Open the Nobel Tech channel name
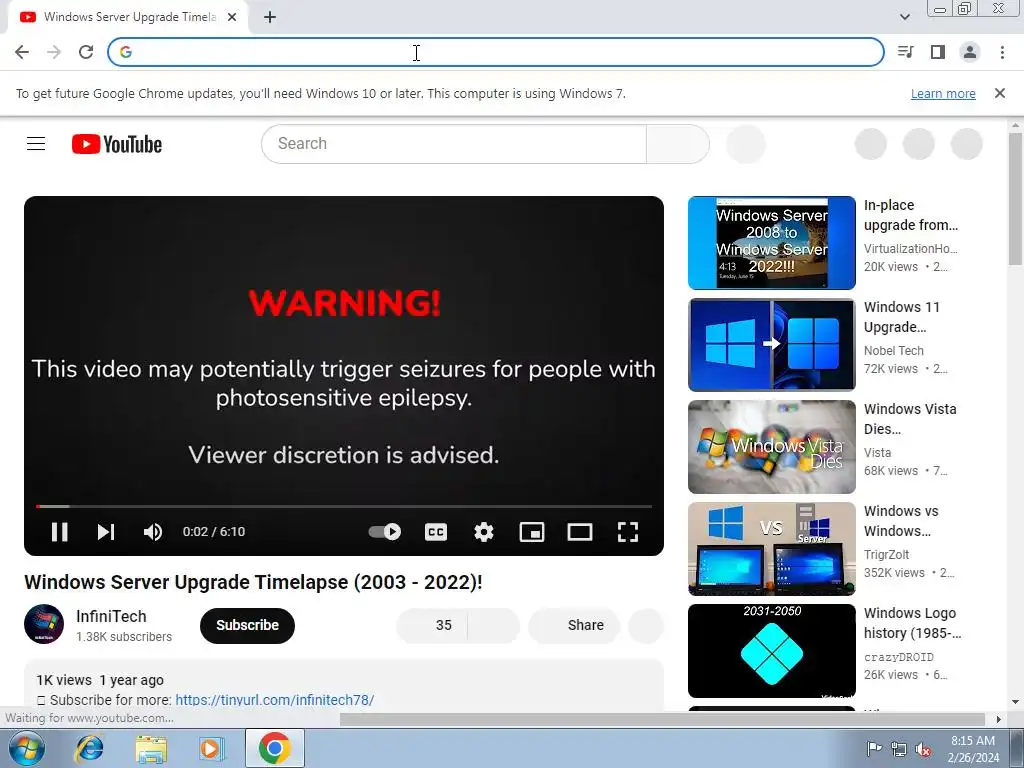The height and width of the screenshot is (768, 1024). pos(893,351)
